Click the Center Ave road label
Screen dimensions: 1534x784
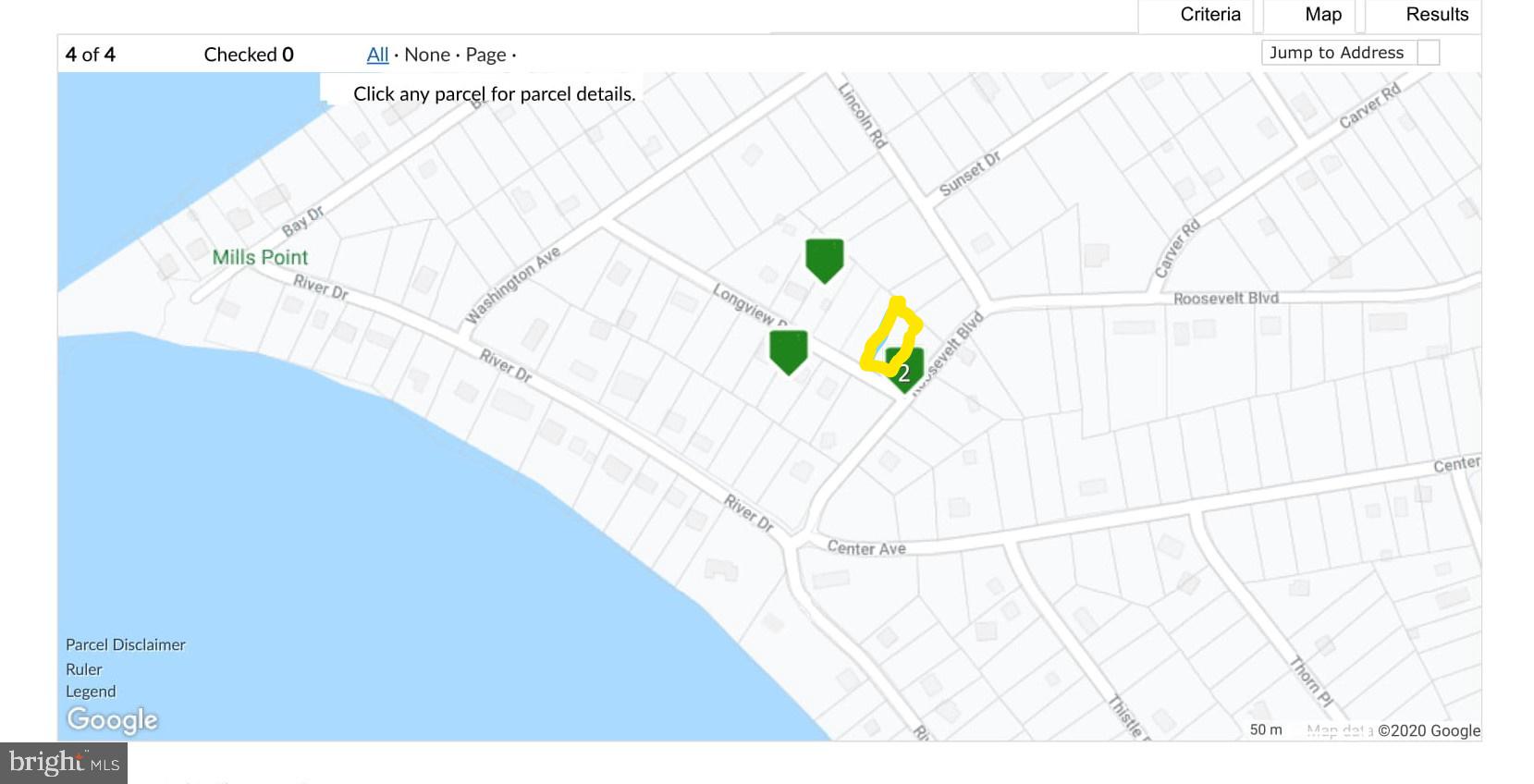point(866,548)
